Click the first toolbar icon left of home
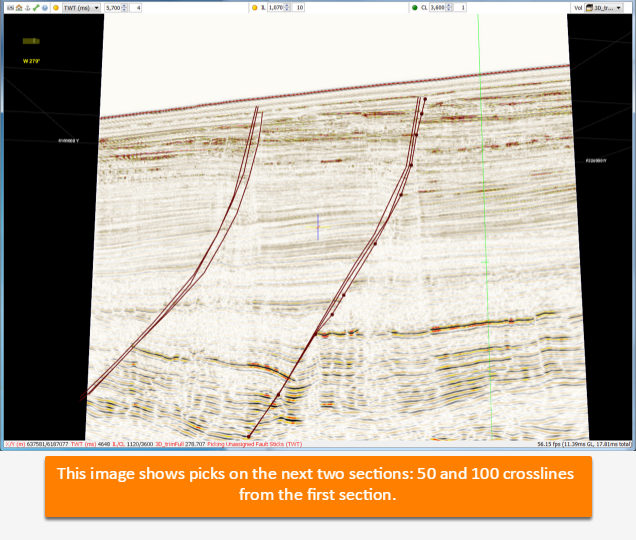Viewport: 636px width, 540px height. (10, 8)
